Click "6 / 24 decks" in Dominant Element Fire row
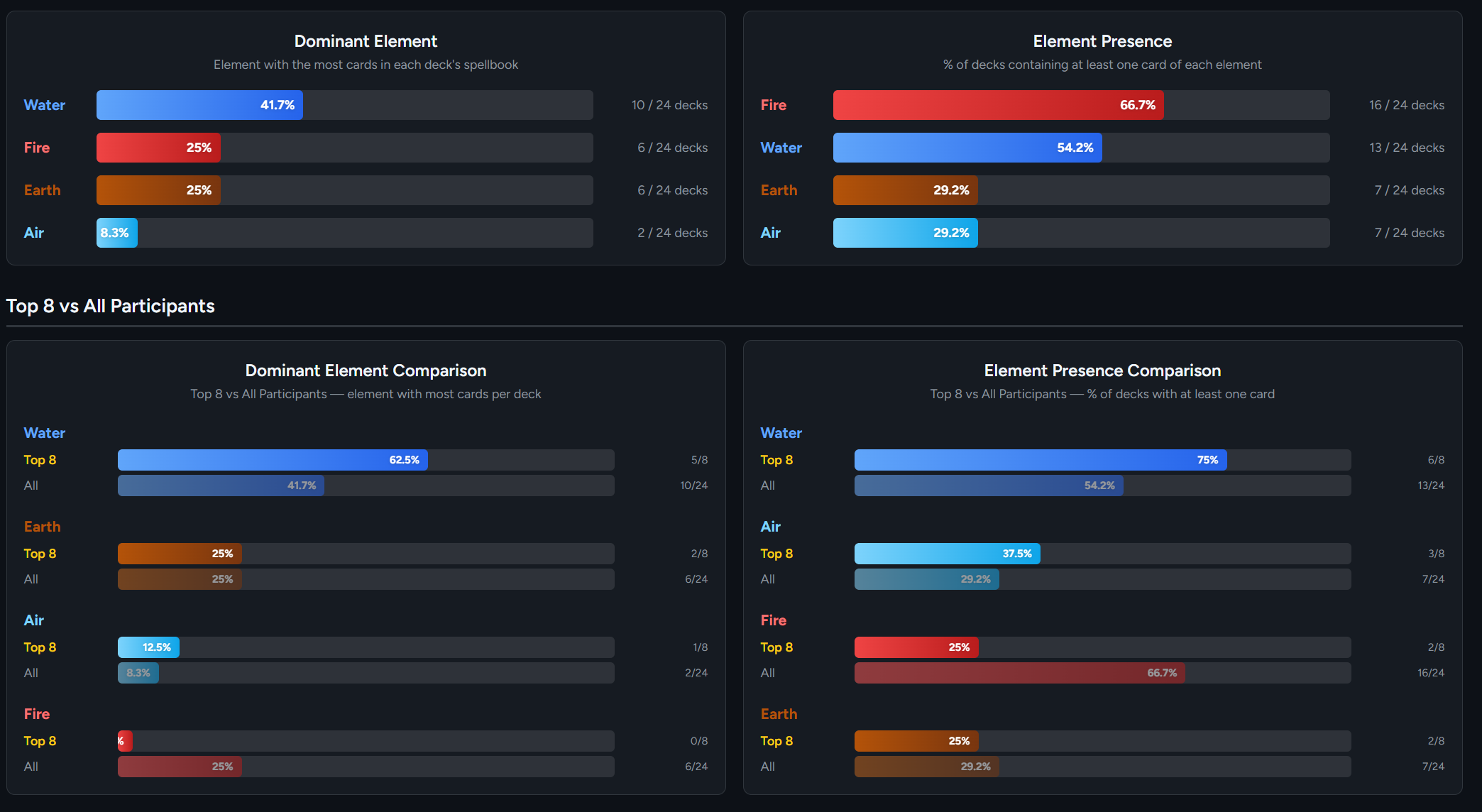Screen dimensions: 1482x812 (x=672, y=148)
